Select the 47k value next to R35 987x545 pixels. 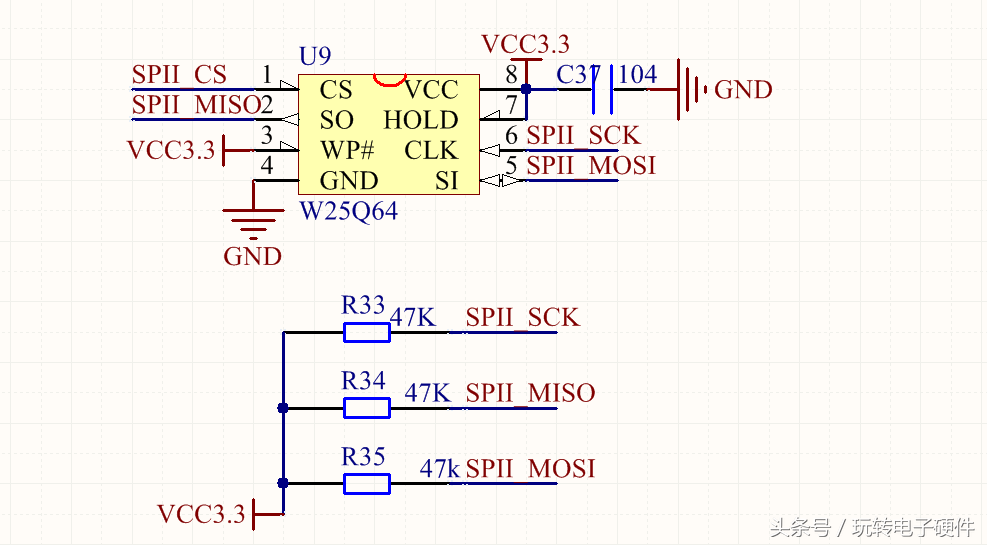click(x=440, y=469)
